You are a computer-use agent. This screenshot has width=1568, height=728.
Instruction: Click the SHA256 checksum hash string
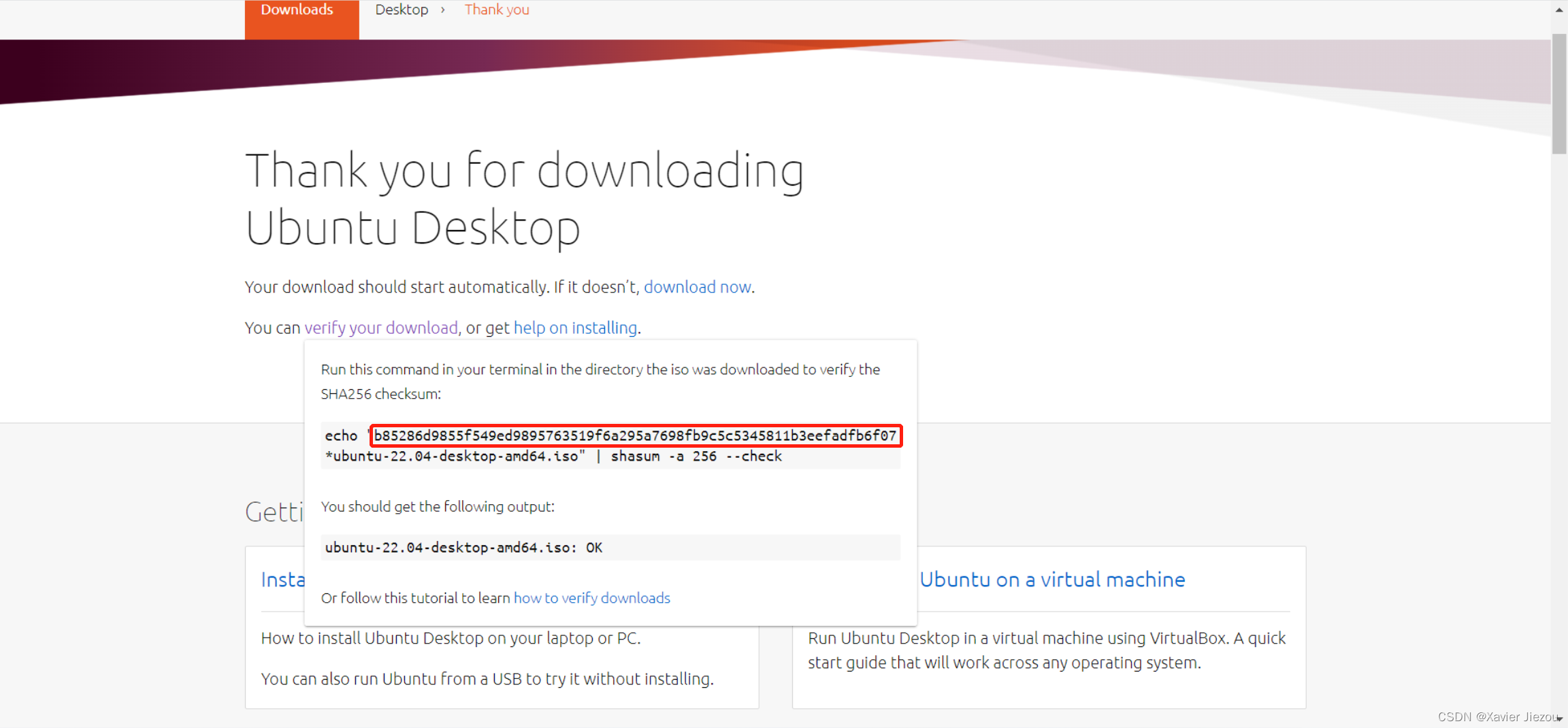[636, 435]
